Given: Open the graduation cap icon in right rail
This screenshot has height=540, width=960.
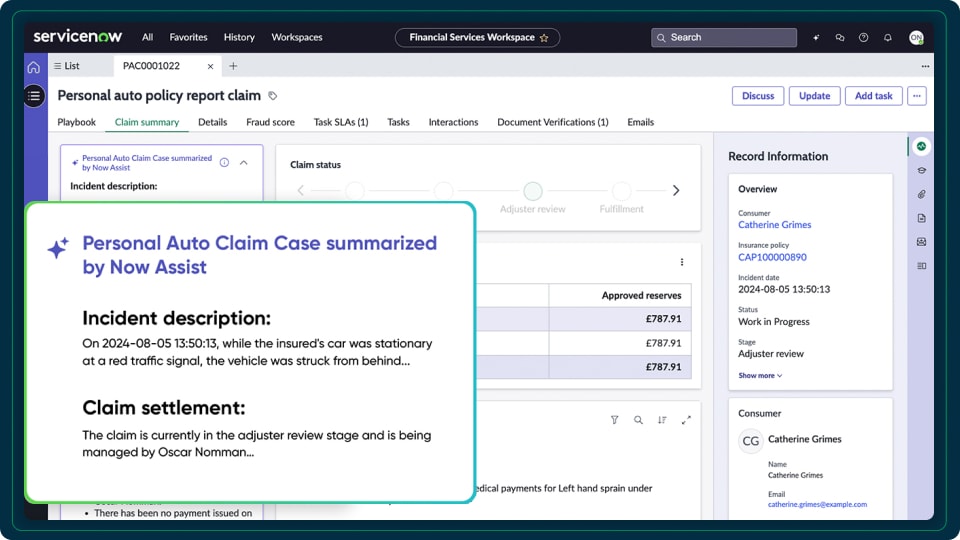Looking at the screenshot, I should pyautogui.click(x=921, y=170).
